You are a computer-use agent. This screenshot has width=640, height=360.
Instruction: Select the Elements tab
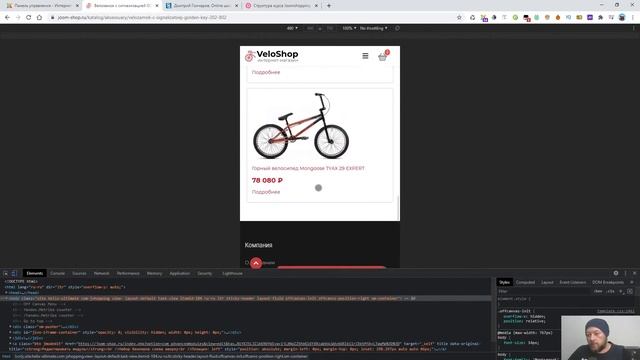click(35, 273)
